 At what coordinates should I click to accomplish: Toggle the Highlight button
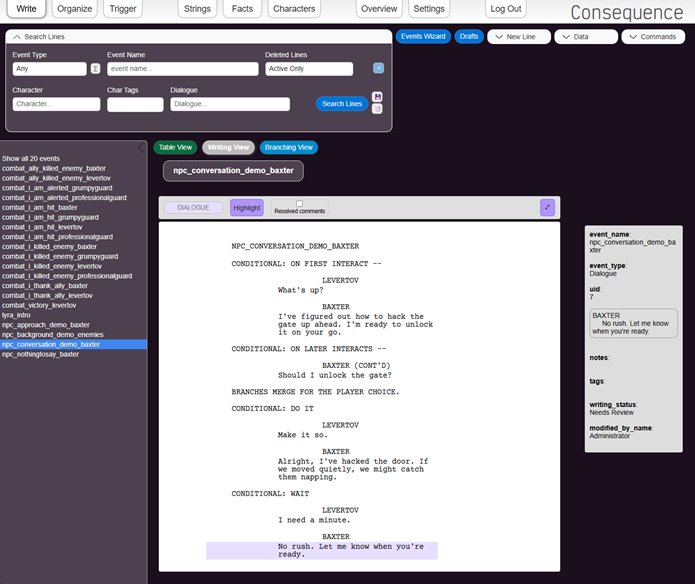(x=246, y=208)
